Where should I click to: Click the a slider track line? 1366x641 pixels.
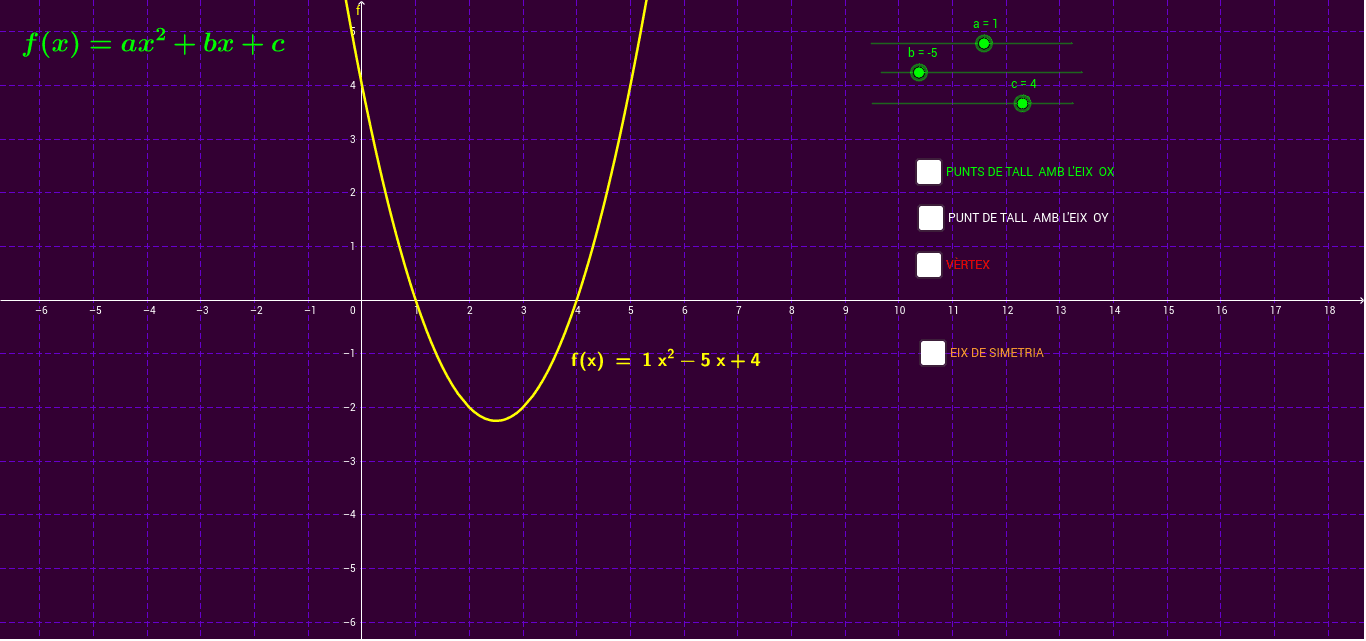point(971,43)
